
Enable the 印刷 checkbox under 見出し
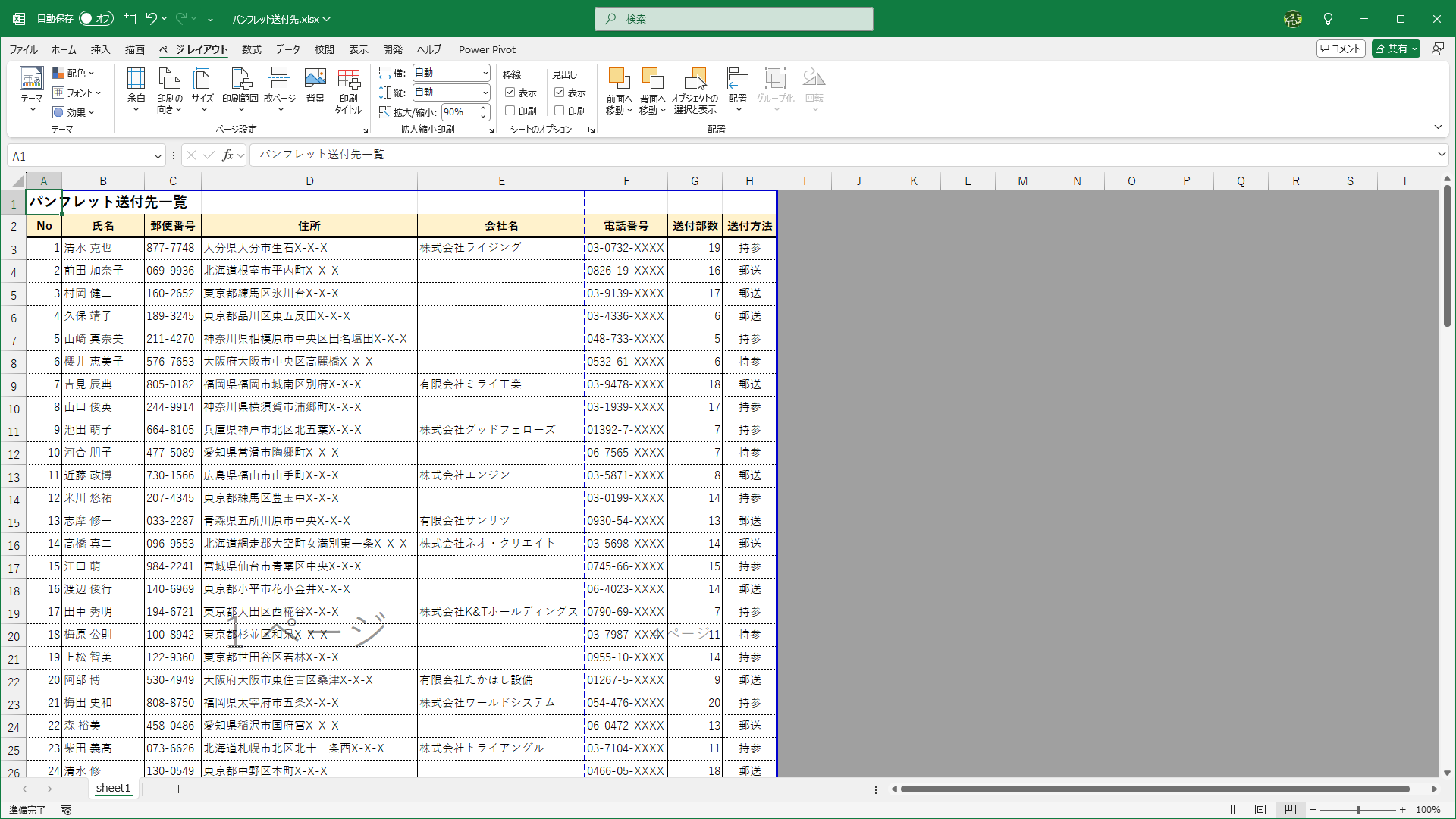(559, 111)
